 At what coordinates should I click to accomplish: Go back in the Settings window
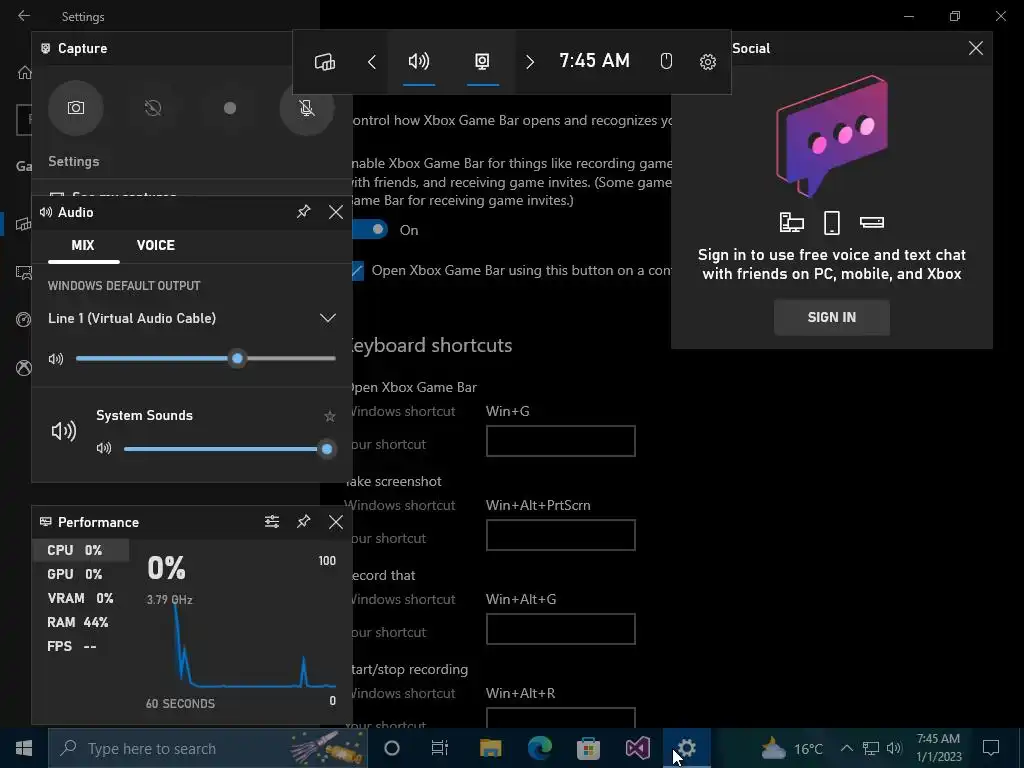point(24,16)
